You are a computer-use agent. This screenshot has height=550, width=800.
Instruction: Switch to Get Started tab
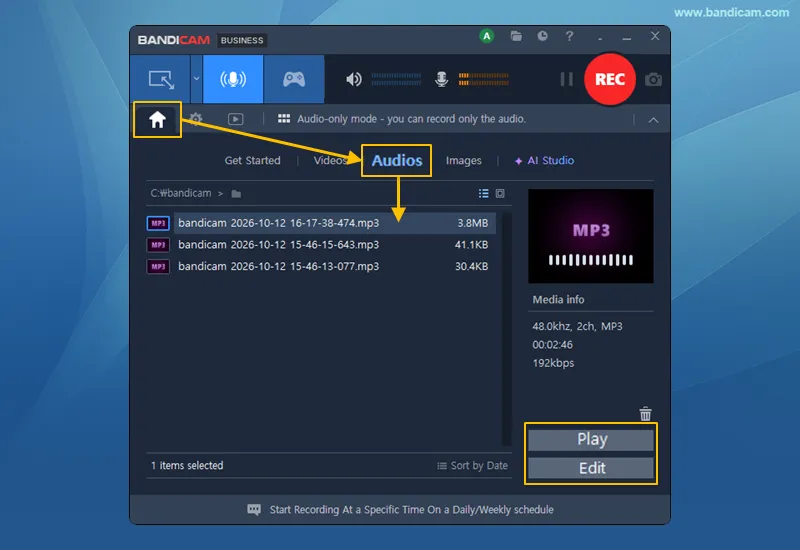click(253, 160)
